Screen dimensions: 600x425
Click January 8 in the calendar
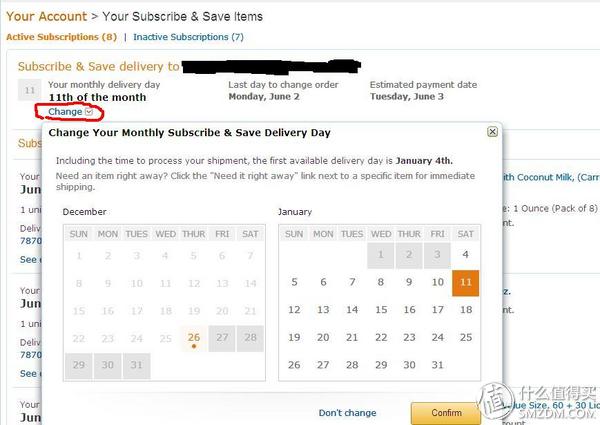381,283
